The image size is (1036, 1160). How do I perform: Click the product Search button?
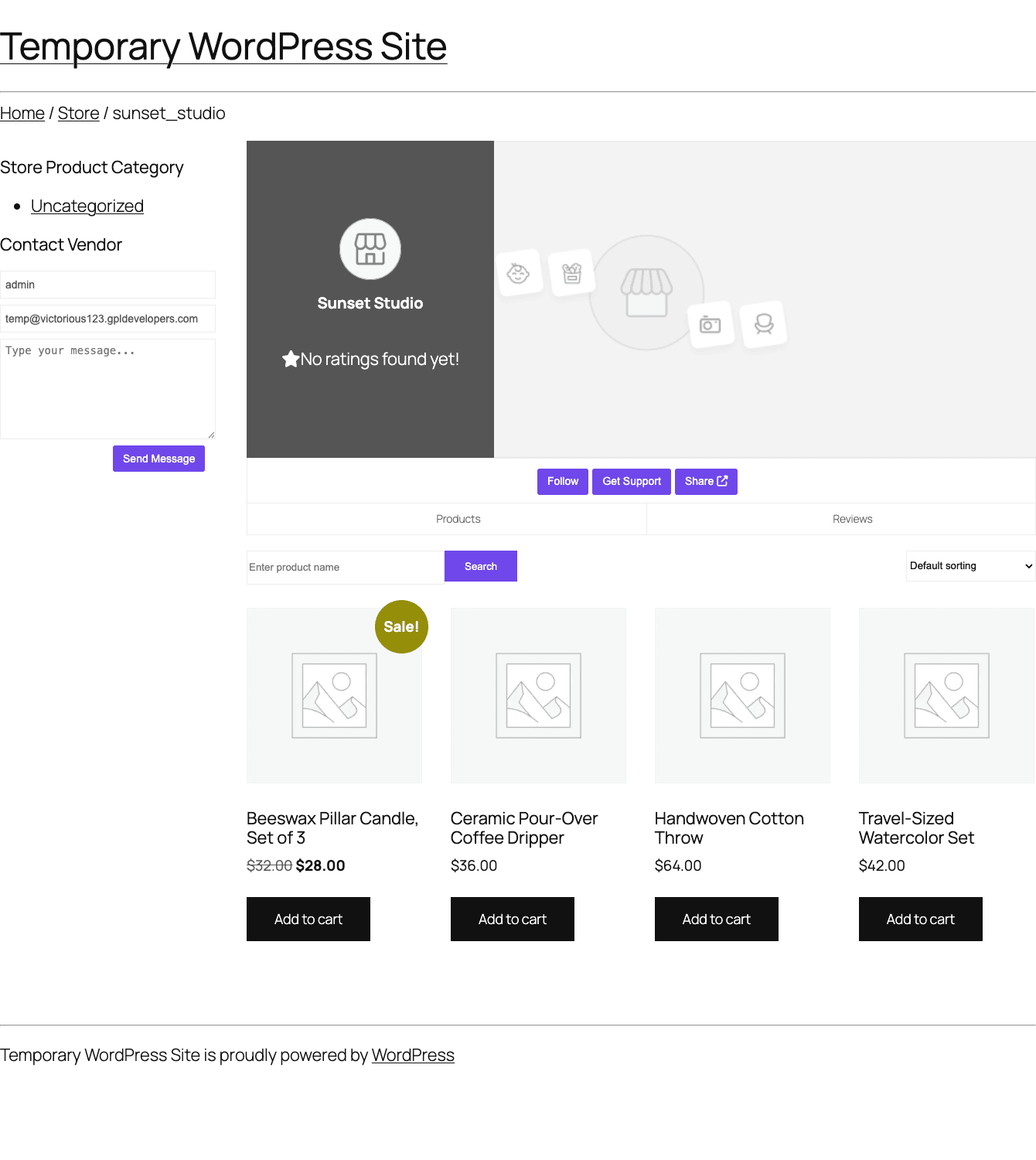[x=481, y=566]
